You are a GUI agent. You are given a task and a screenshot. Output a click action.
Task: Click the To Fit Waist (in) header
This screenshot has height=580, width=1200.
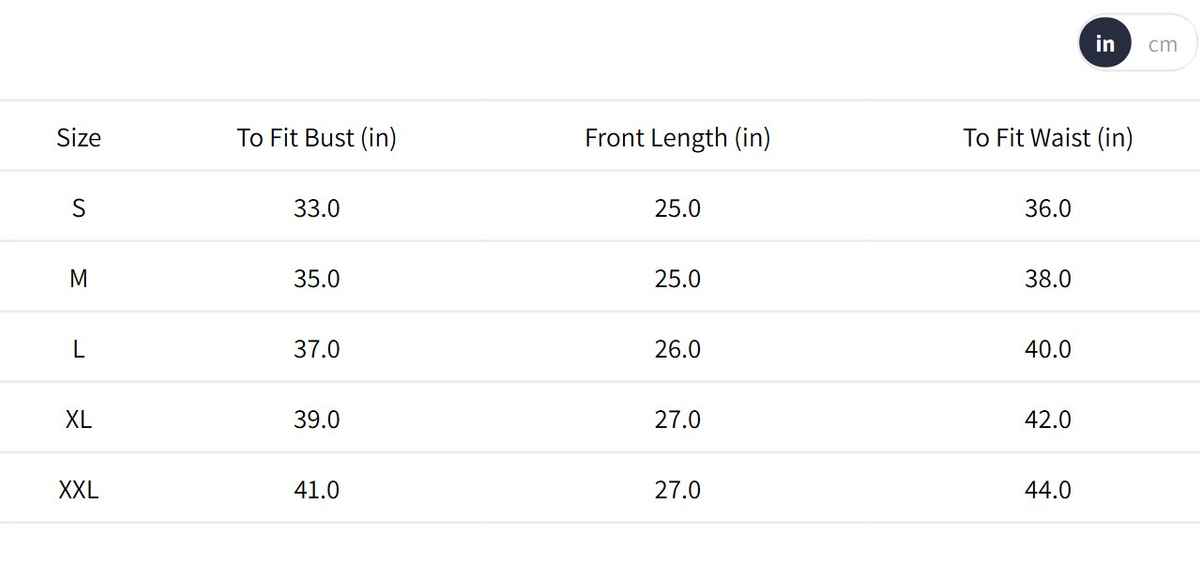[1047, 138]
